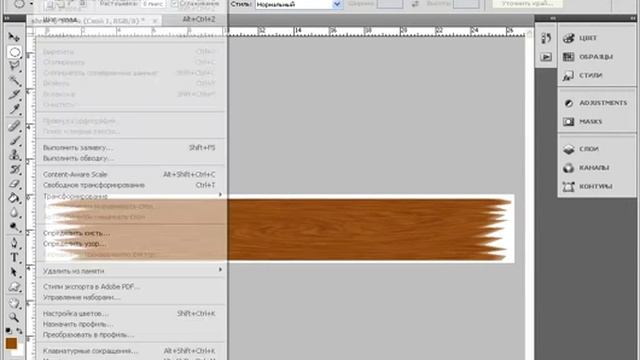Select the Path Selection arrow tool
The width and height of the screenshot is (640, 360).
pos(14,272)
